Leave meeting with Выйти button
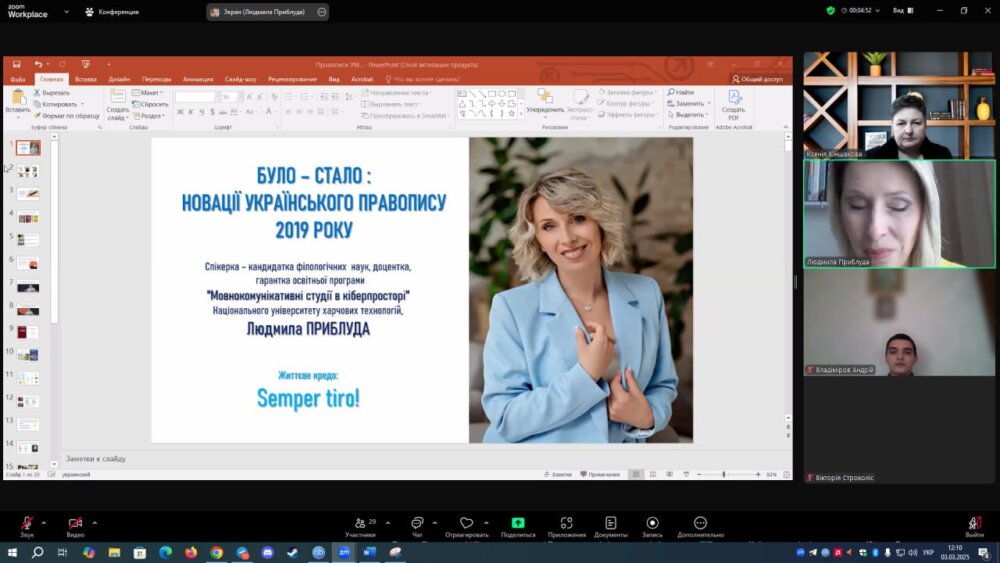The width and height of the screenshot is (1000, 563). (974, 526)
